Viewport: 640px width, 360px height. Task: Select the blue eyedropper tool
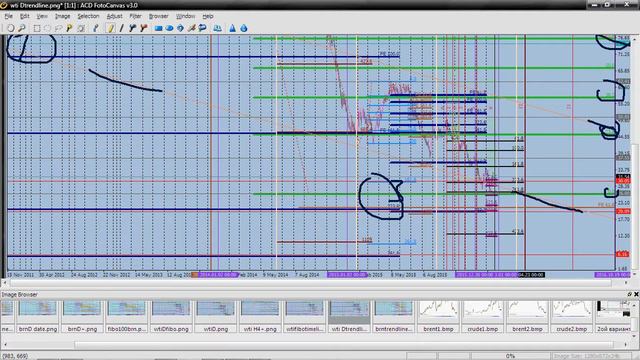(96, 28)
